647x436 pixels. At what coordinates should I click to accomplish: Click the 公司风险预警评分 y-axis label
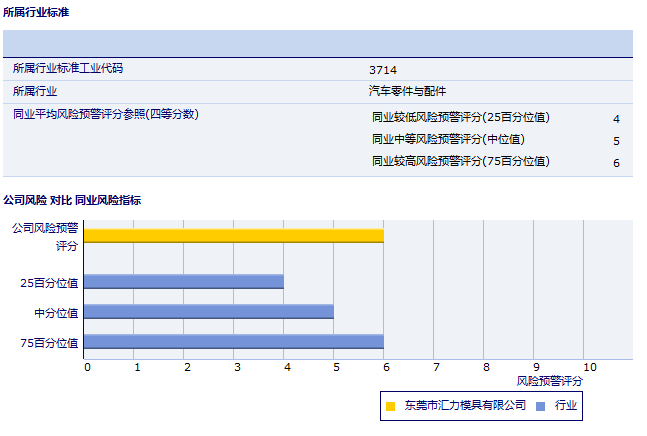pos(46,236)
